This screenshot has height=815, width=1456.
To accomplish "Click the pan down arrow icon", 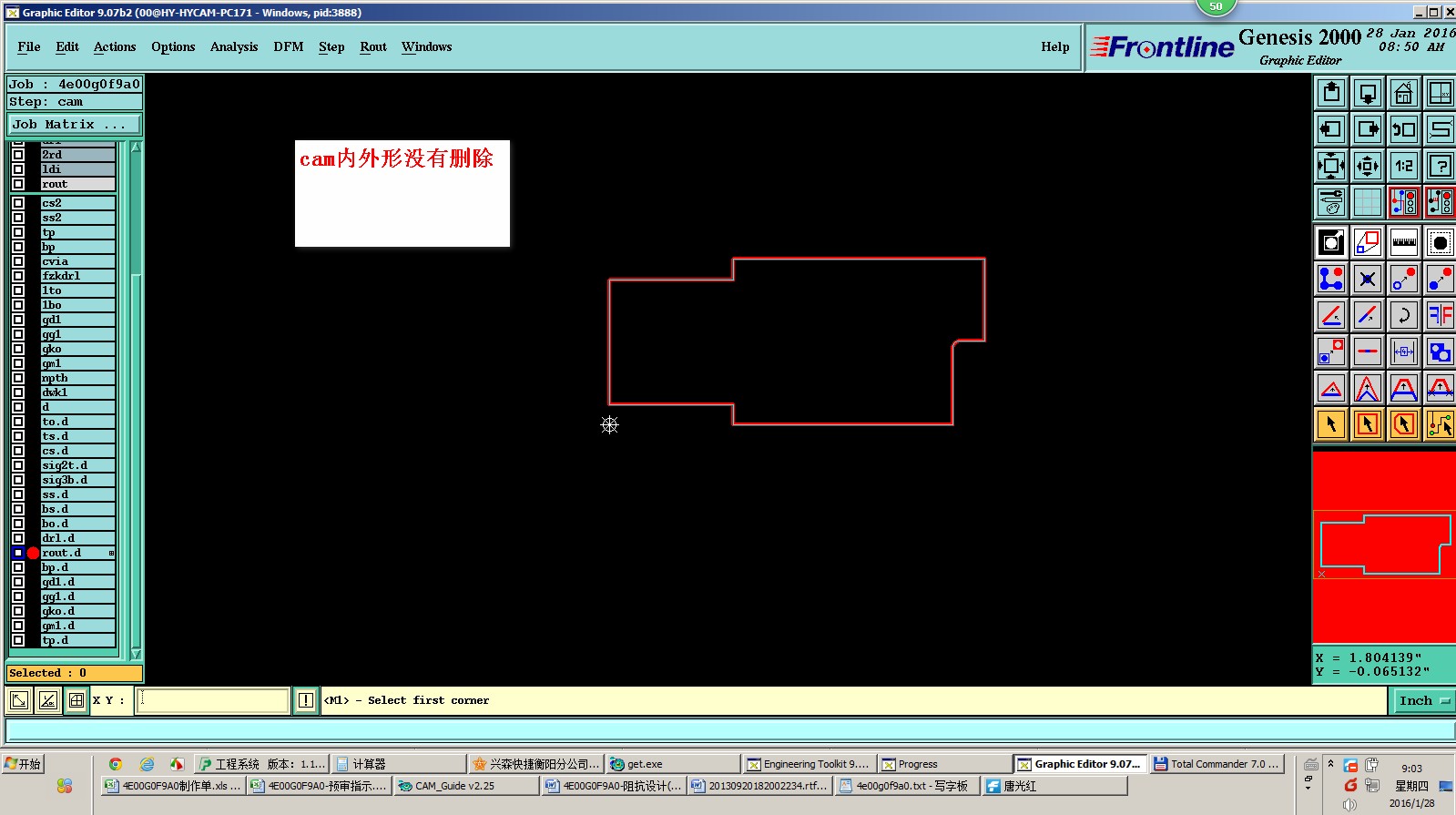I will click(x=1368, y=93).
